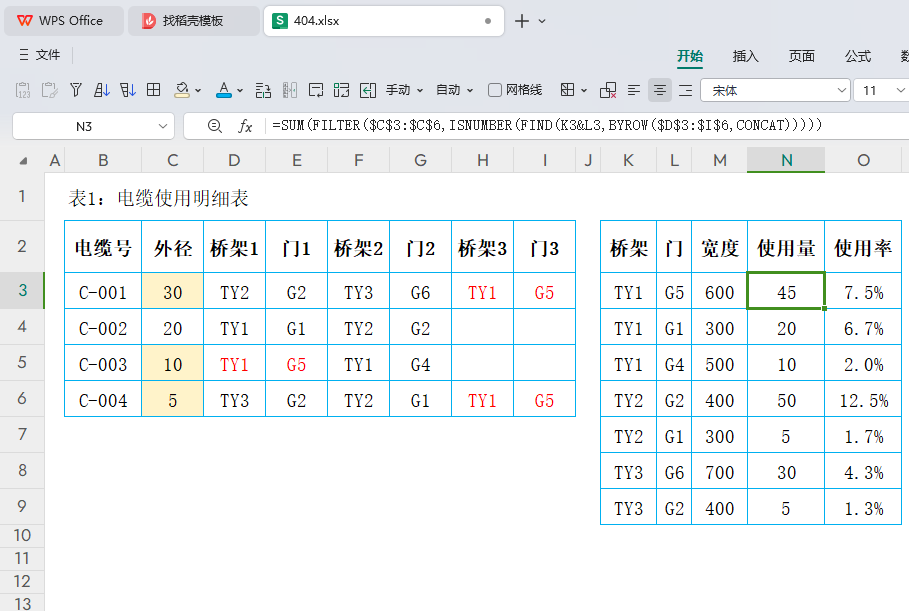Screen dimensions: 909x611
Task: Switch to the 找稻壳模板 tab
Action: pos(194,21)
